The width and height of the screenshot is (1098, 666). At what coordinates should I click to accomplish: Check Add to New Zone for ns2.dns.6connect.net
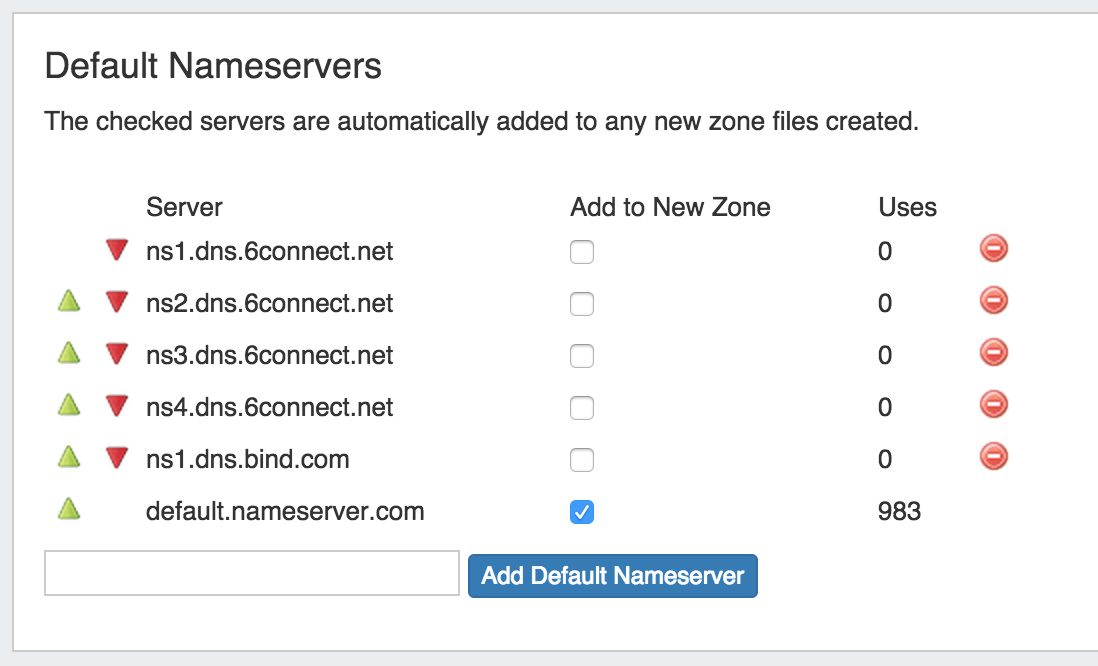pyautogui.click(x=582, y=304)
